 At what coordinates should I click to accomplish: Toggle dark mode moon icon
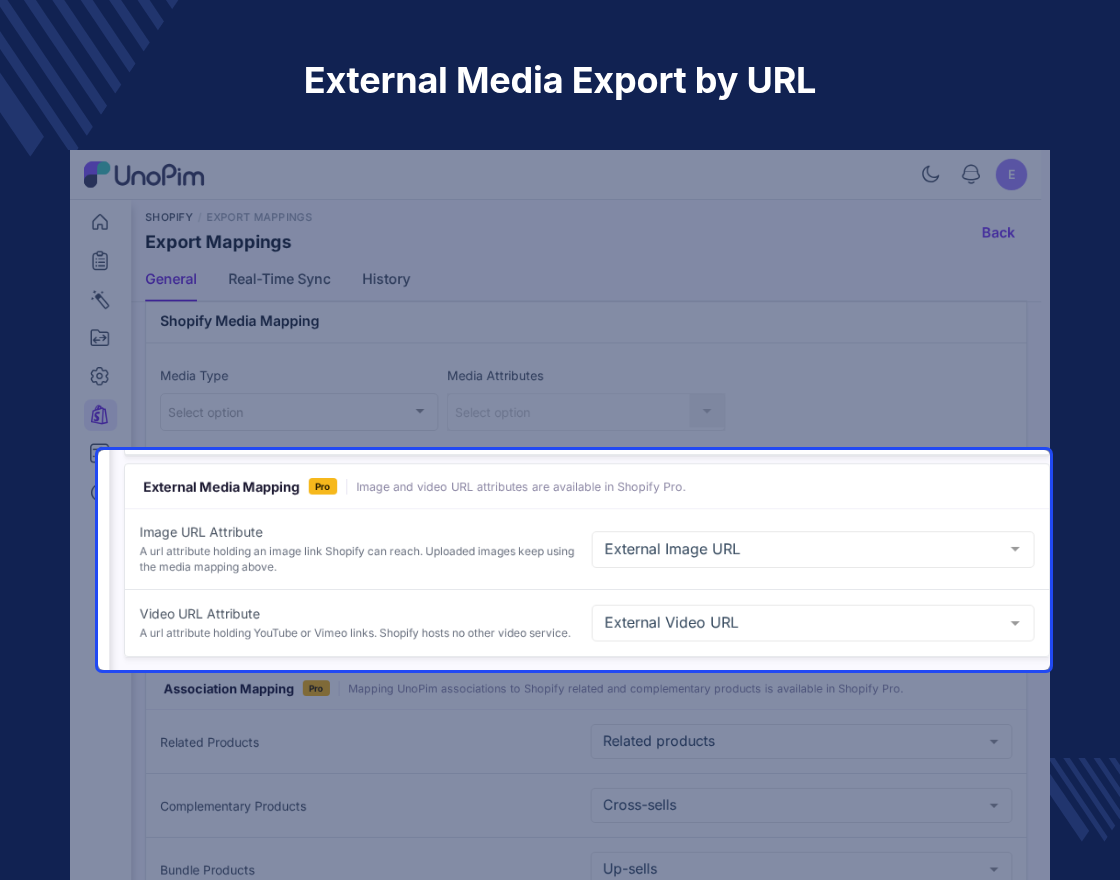click(930, 174)
